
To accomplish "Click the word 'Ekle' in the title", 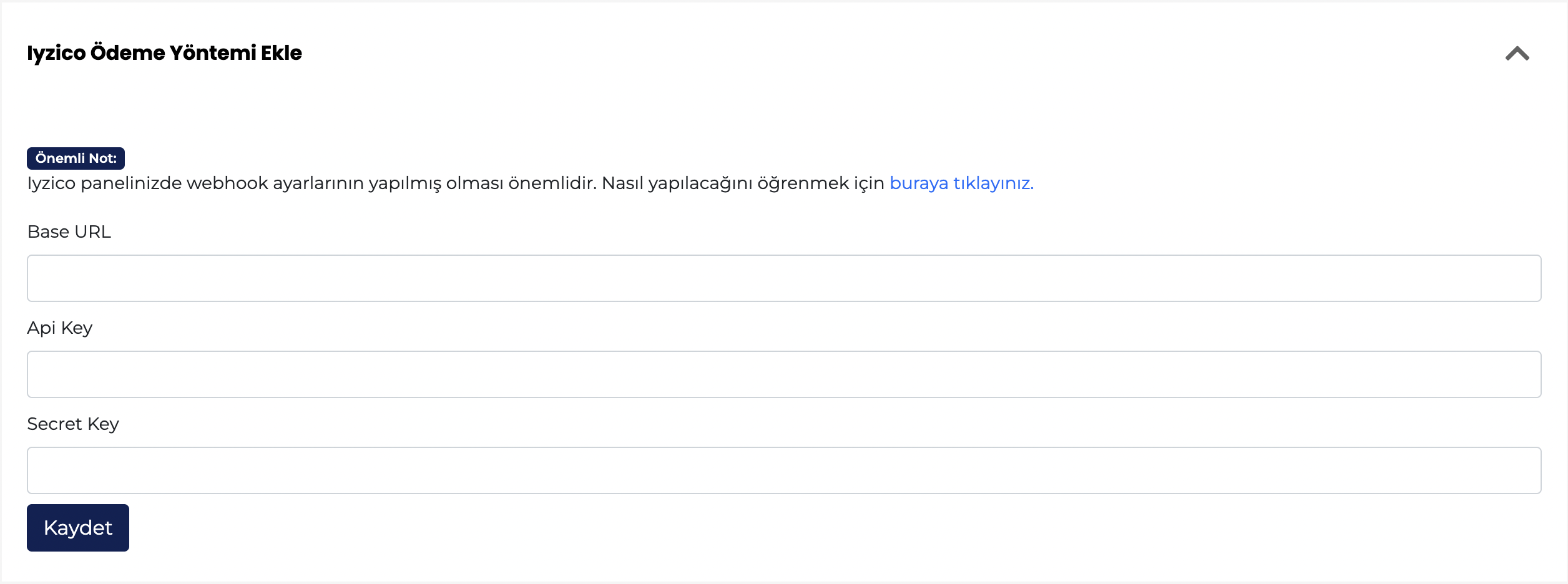I will click(x=282, y=53).
